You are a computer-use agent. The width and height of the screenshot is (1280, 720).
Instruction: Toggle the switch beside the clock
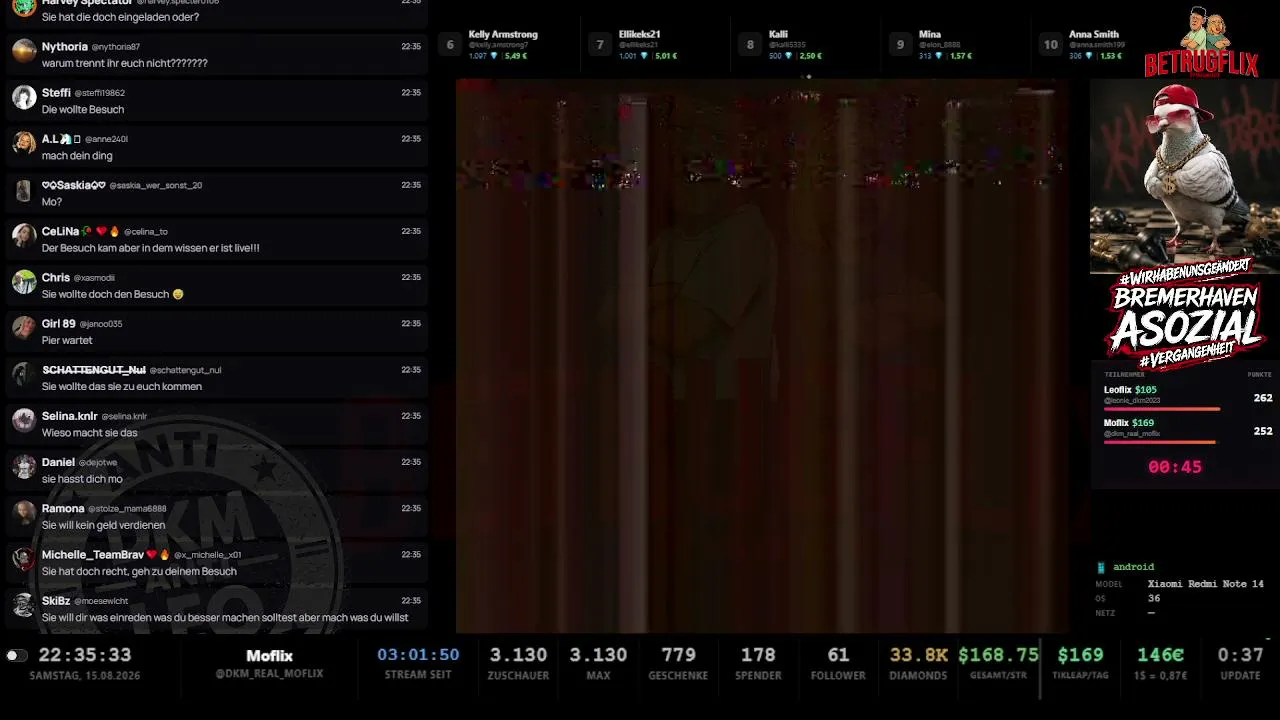pyautogui.click(x=16, y=655)
